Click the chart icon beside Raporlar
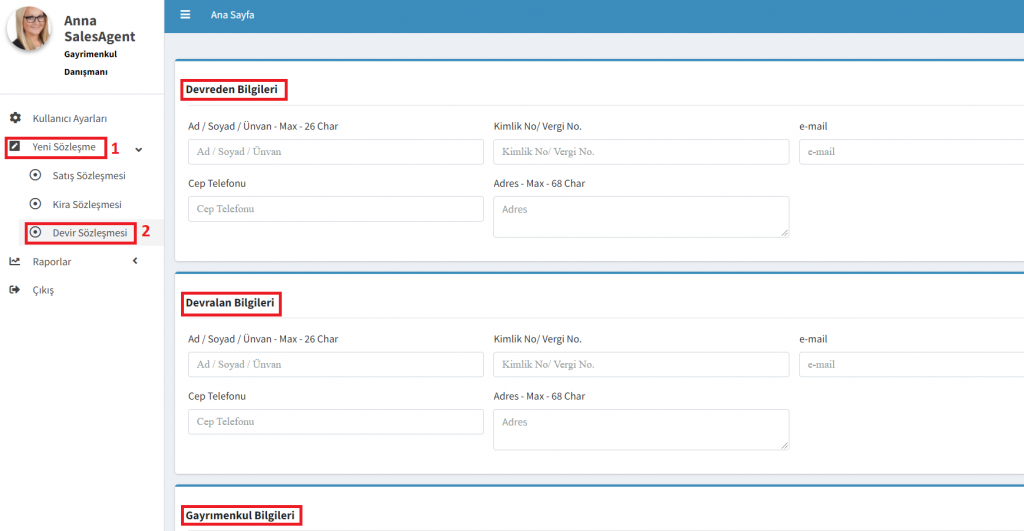Screen dimensions: 1024x531 (x=15, y=261)
